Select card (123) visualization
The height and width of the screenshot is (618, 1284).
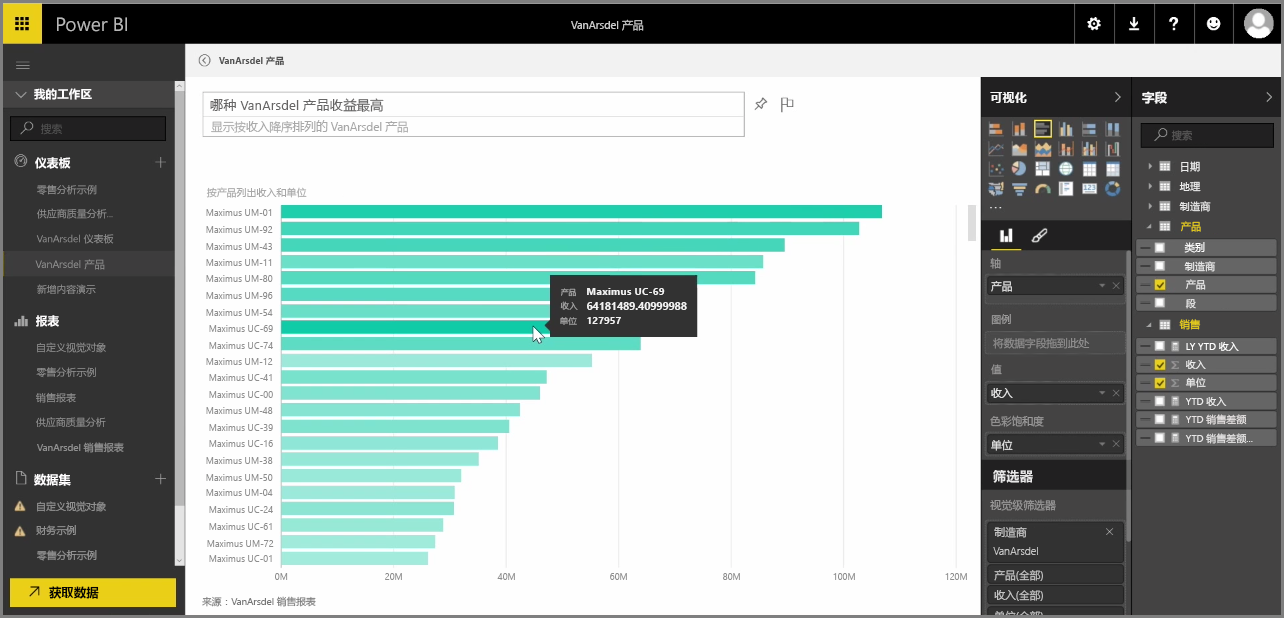point(1089,188)
